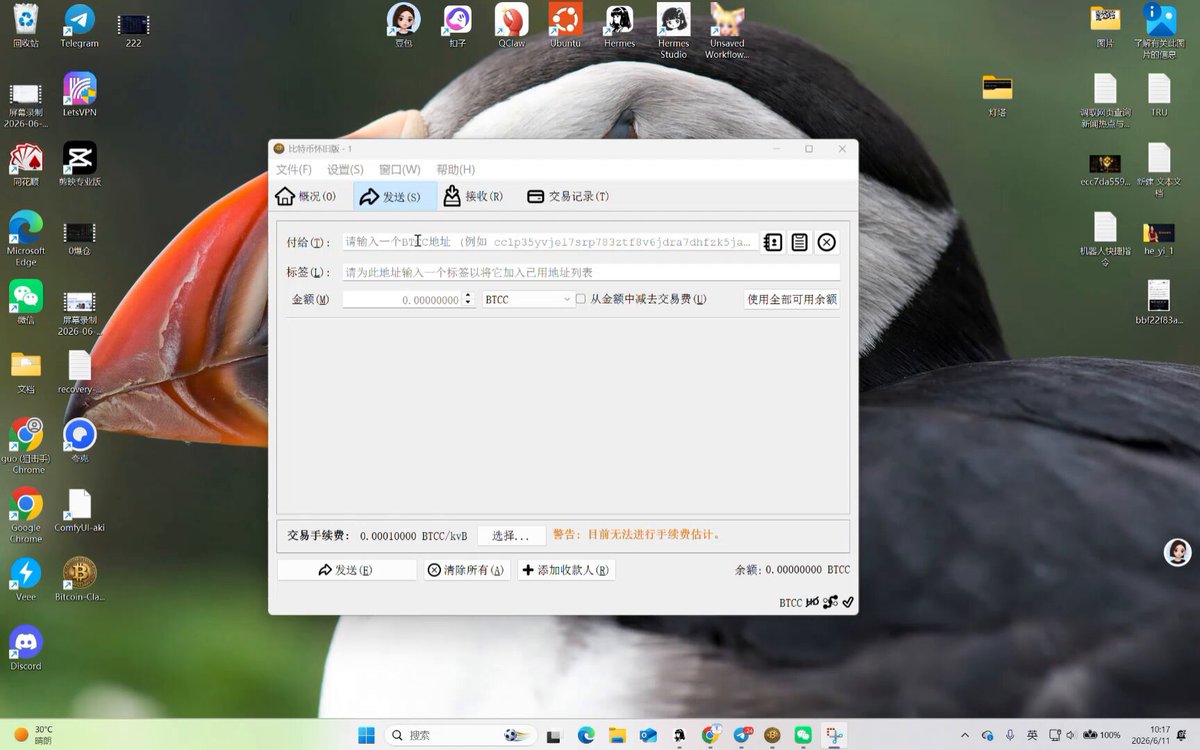Click the 使用全部可用余额 button
Screen dimensions: 1200x750
pos(792,299)
